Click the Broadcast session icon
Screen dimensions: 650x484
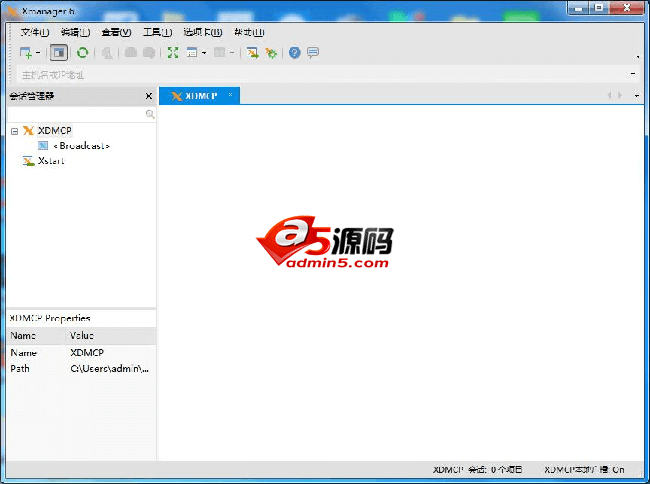coord(43,146)
